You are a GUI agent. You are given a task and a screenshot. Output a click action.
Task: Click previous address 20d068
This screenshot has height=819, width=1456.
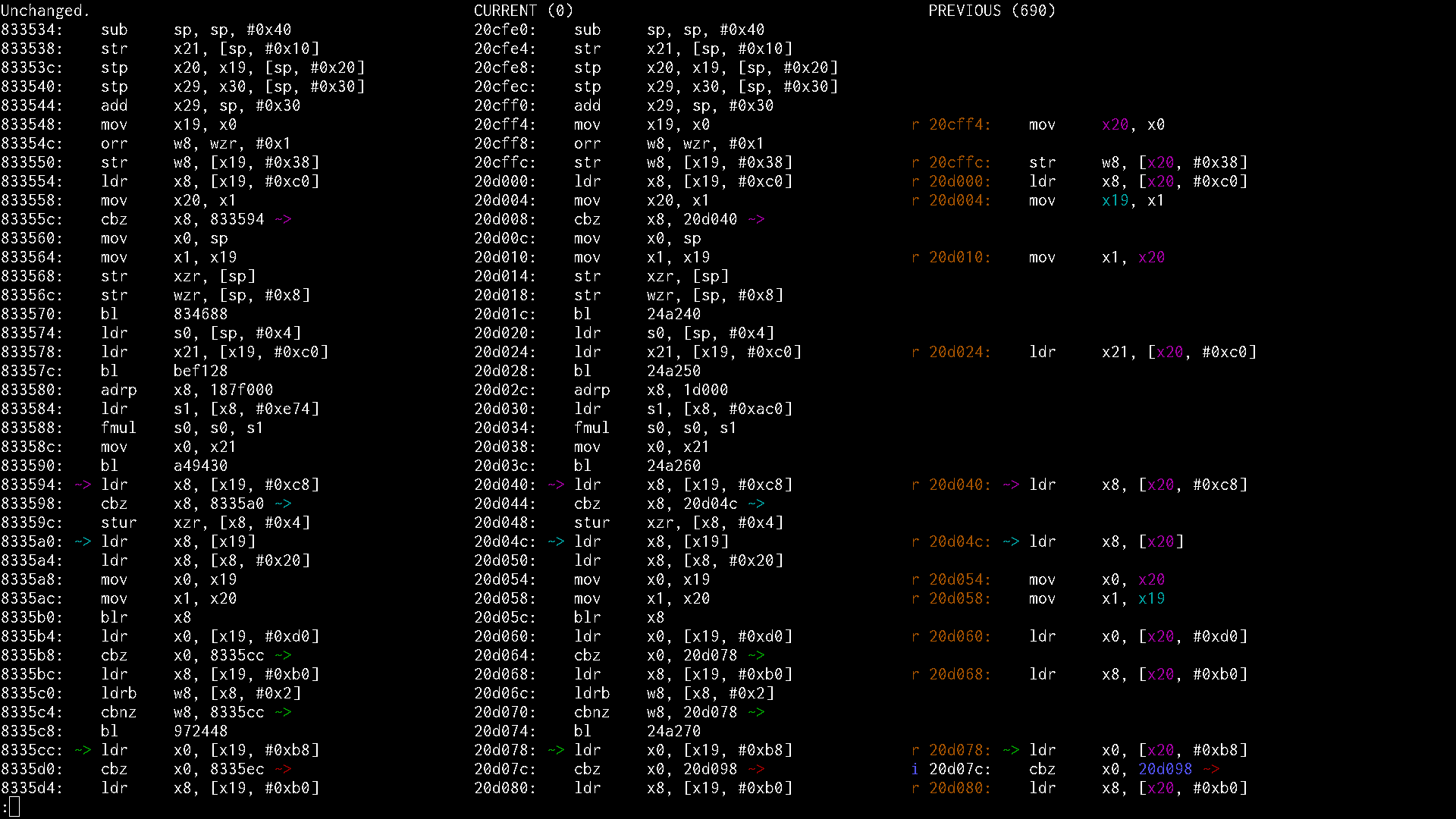(x=960, y=674)
